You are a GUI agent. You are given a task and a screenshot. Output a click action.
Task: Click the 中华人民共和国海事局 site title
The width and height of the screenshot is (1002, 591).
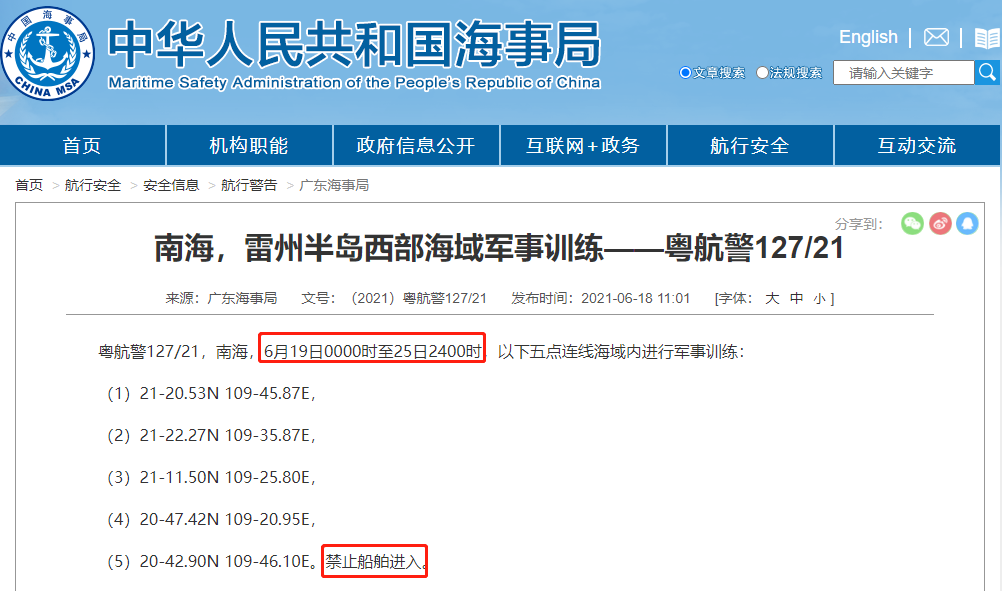354,44
